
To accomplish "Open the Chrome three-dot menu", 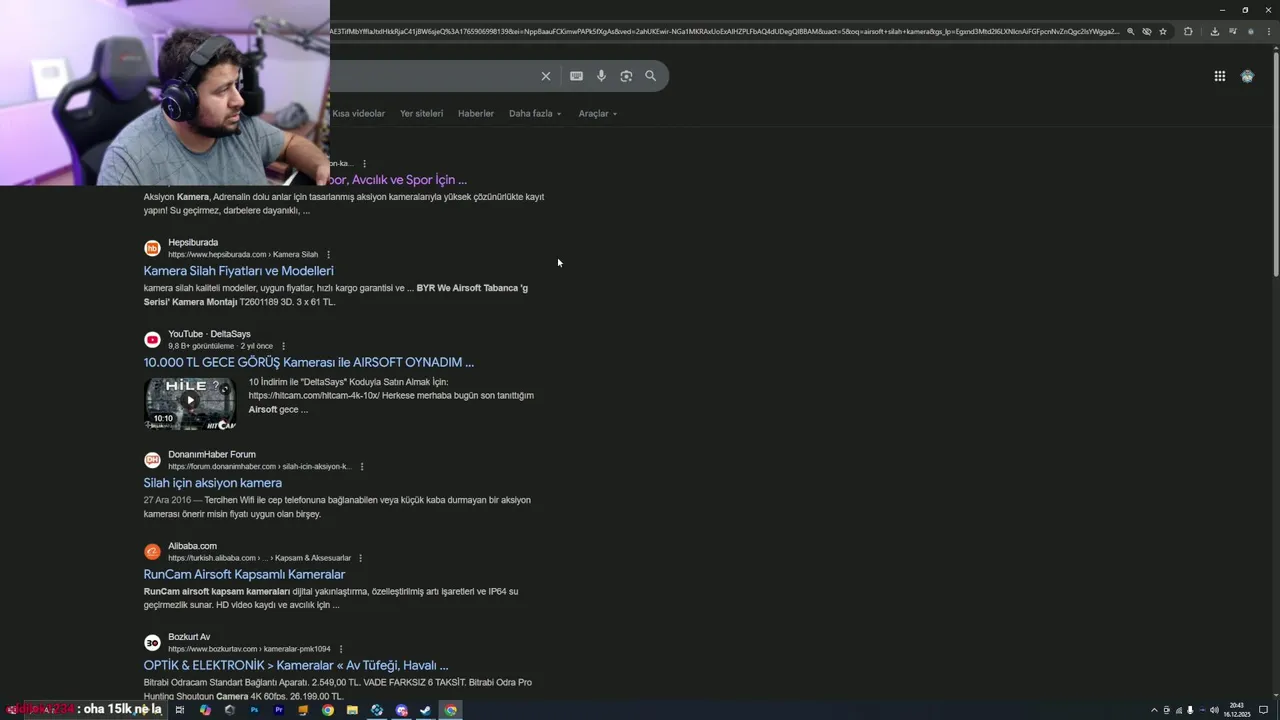I will click(x=1268, y=31).
